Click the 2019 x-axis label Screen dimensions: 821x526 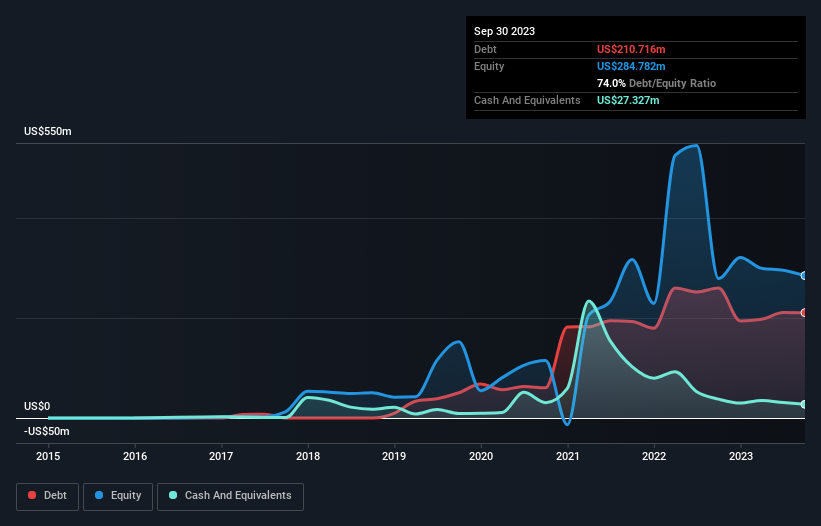[x=394, y=456]
